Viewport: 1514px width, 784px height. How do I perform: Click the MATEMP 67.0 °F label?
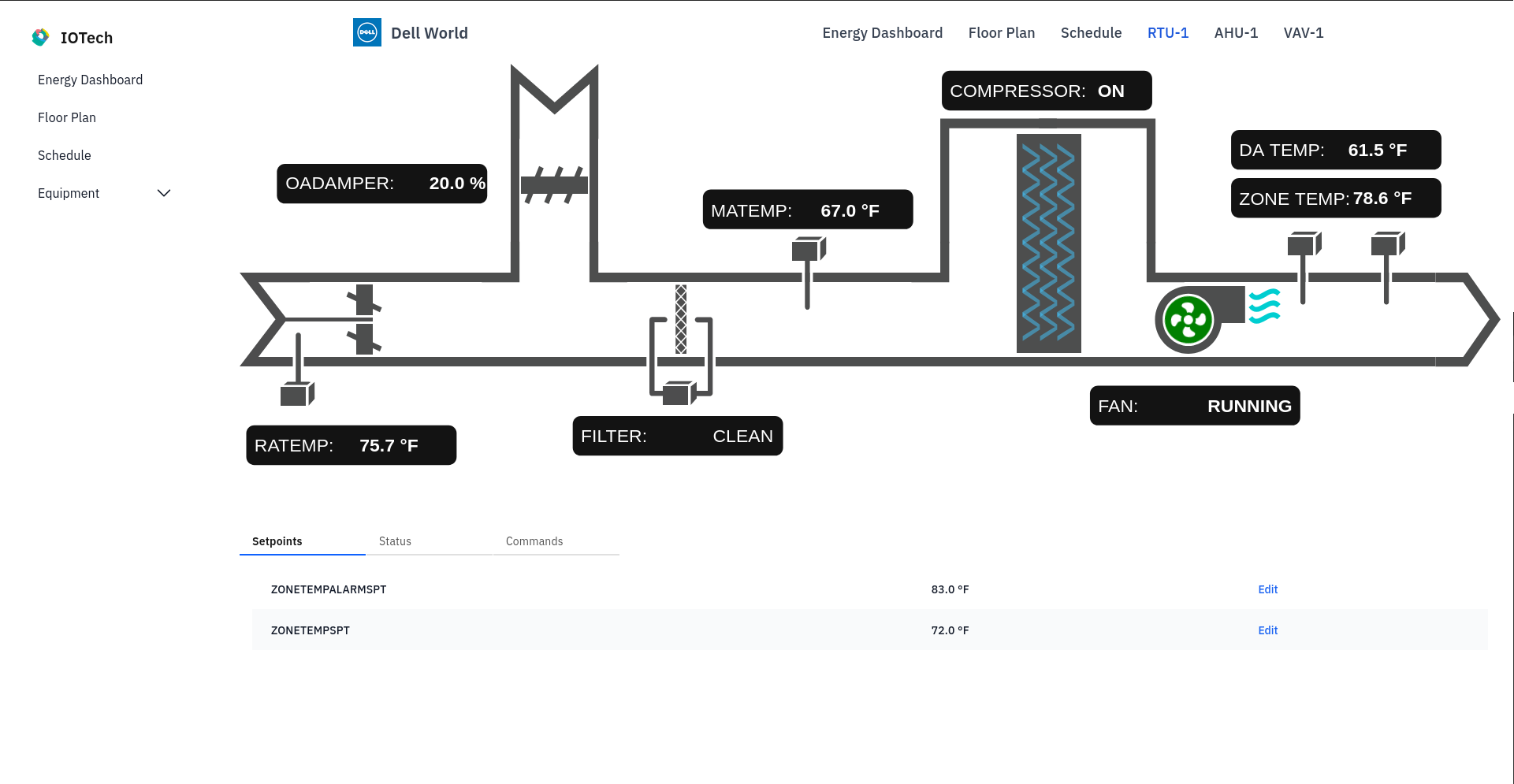coord(808,210)
